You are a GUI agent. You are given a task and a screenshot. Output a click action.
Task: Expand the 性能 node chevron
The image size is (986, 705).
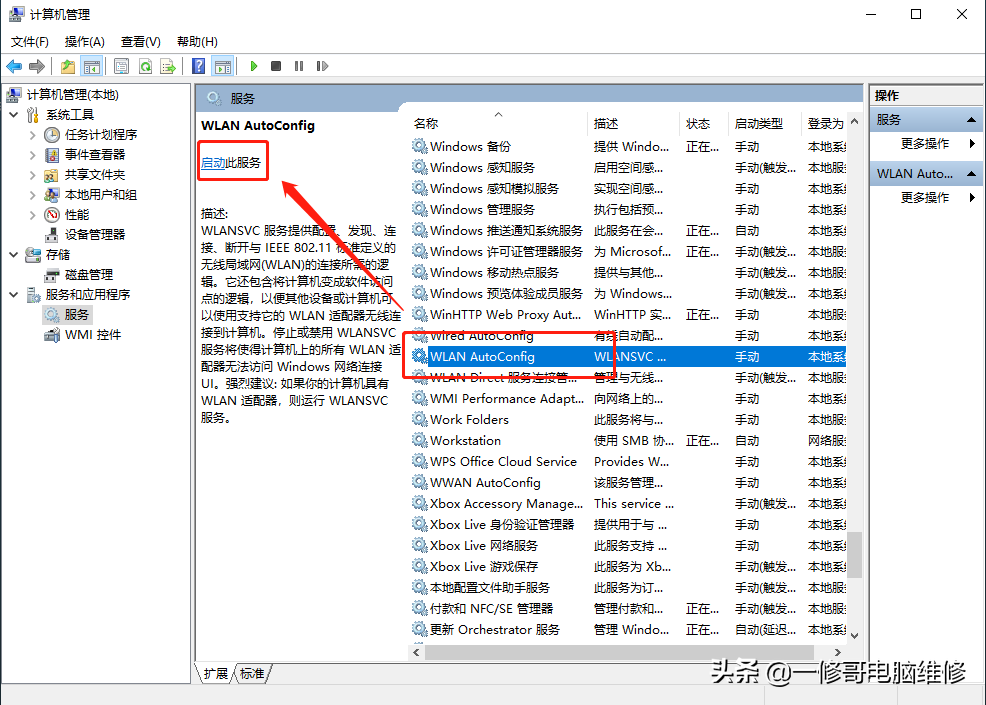click(x=33, y=215)
